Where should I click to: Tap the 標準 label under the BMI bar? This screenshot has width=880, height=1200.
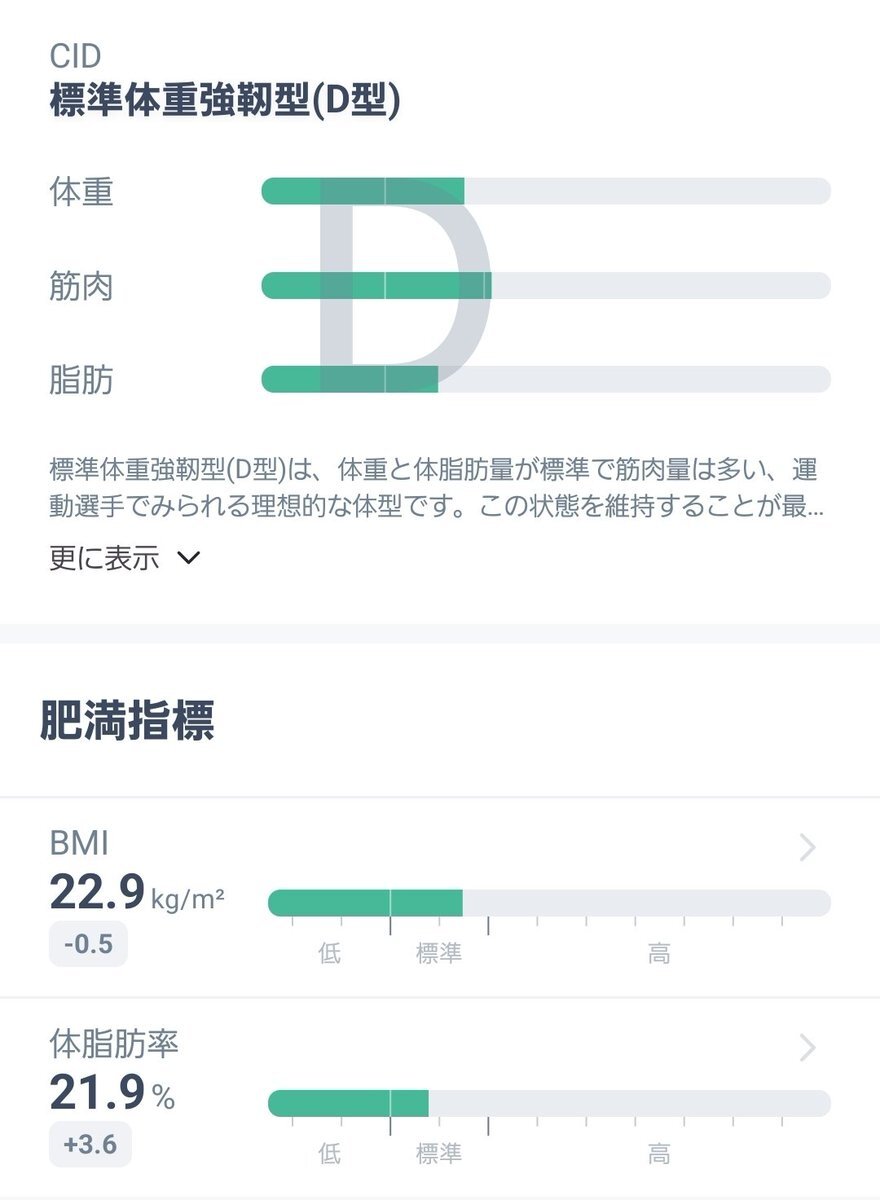point(439,954)
